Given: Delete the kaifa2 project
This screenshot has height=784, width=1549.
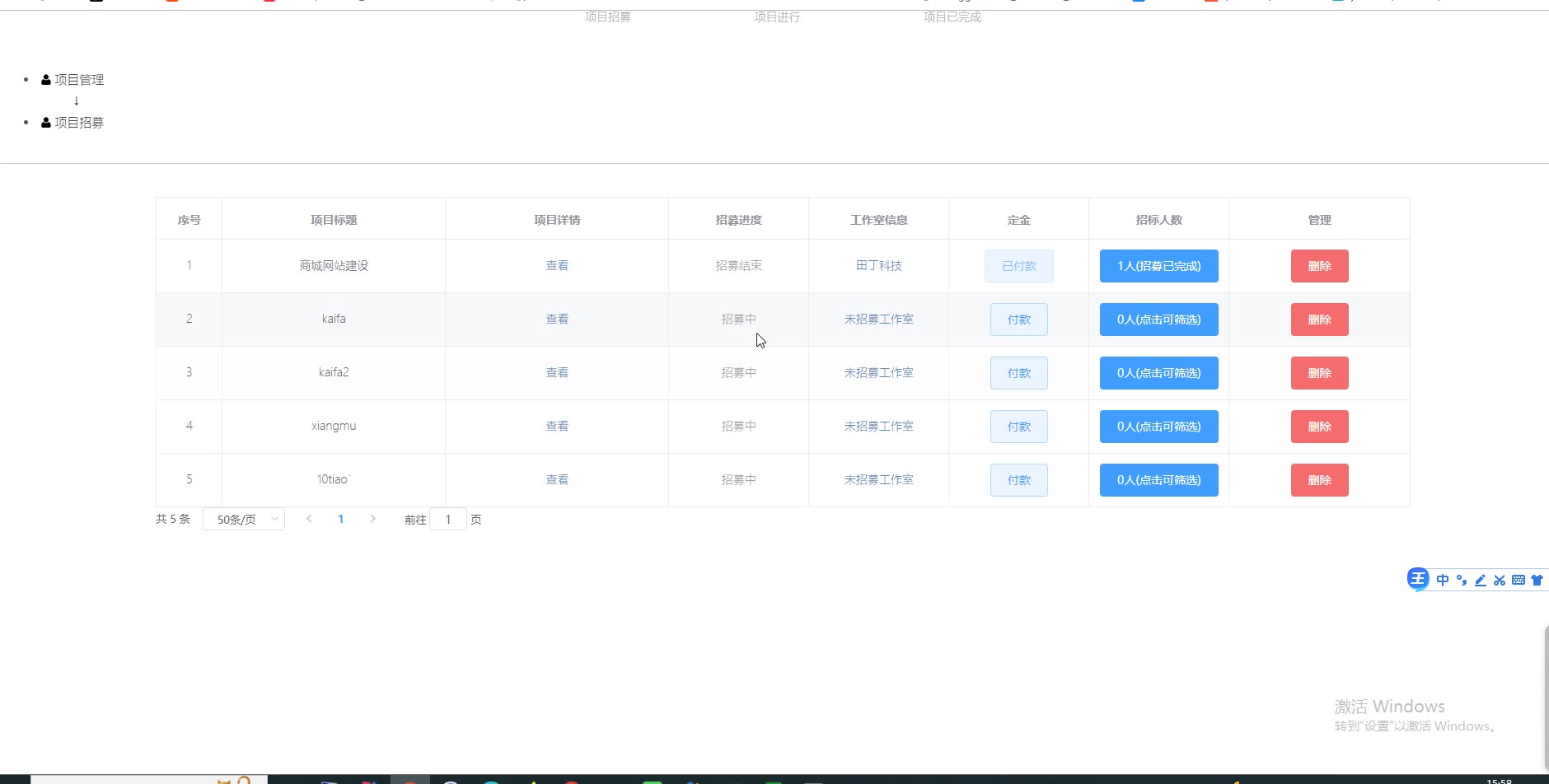Looking at the screenshot, I should pyautogui.click(x=1320, y=373).
